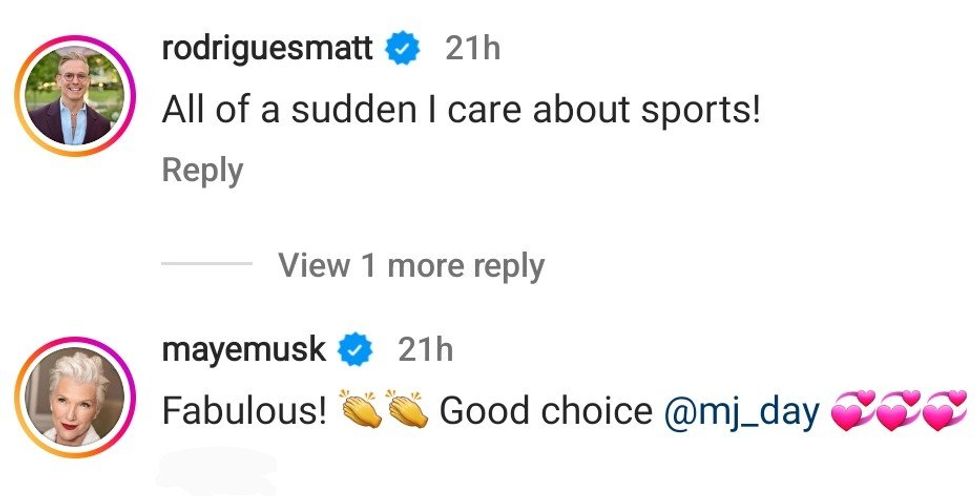Click verified badge next to mayemusk

355,350
